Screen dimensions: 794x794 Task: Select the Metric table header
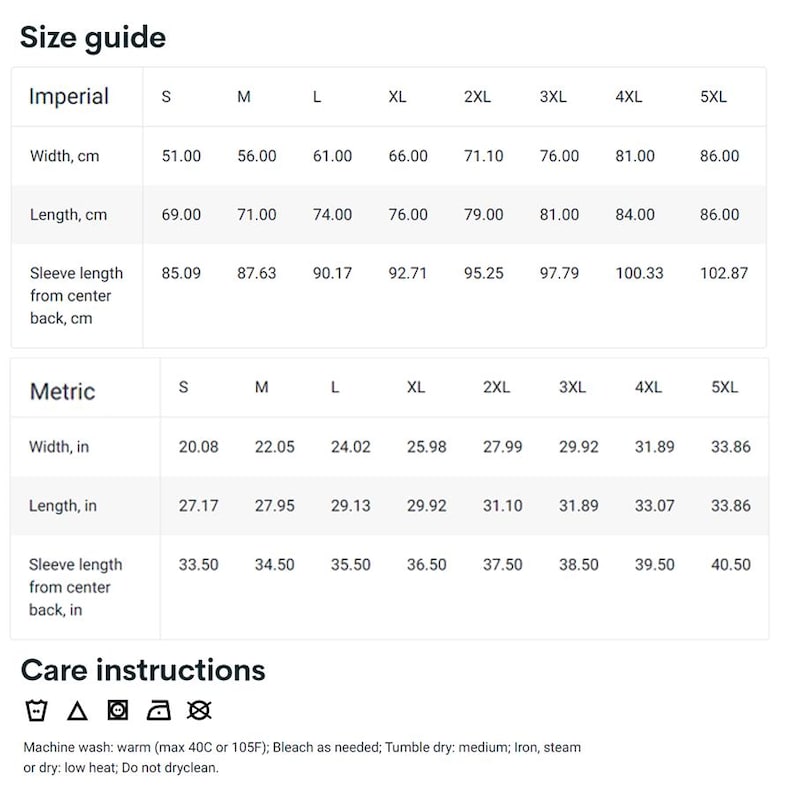[x=62, y=391]
